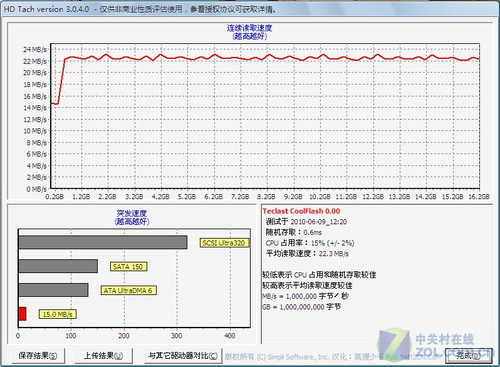Click the 连续读取速度 chart title
Image resolution: width=500 pixels, height=367 pixels.
[x=250, y=28]
